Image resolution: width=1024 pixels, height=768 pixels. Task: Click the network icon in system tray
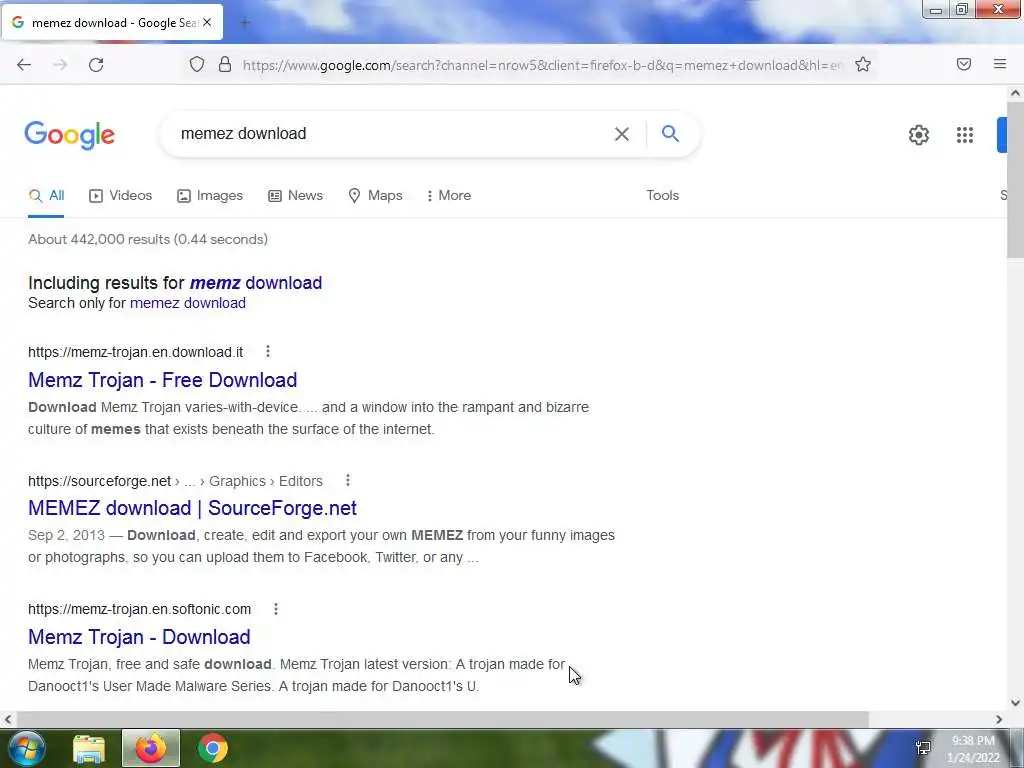[923, 748]
